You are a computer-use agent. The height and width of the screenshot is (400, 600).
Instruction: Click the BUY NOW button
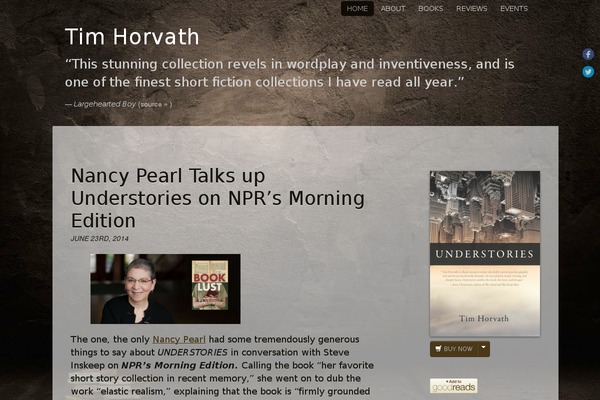pyautogui.click(x=454, y=349)
